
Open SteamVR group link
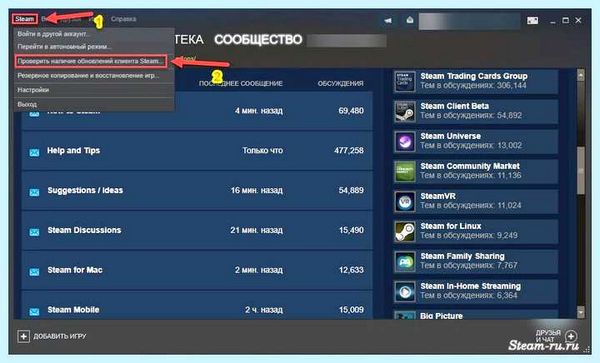coord(438,196)
